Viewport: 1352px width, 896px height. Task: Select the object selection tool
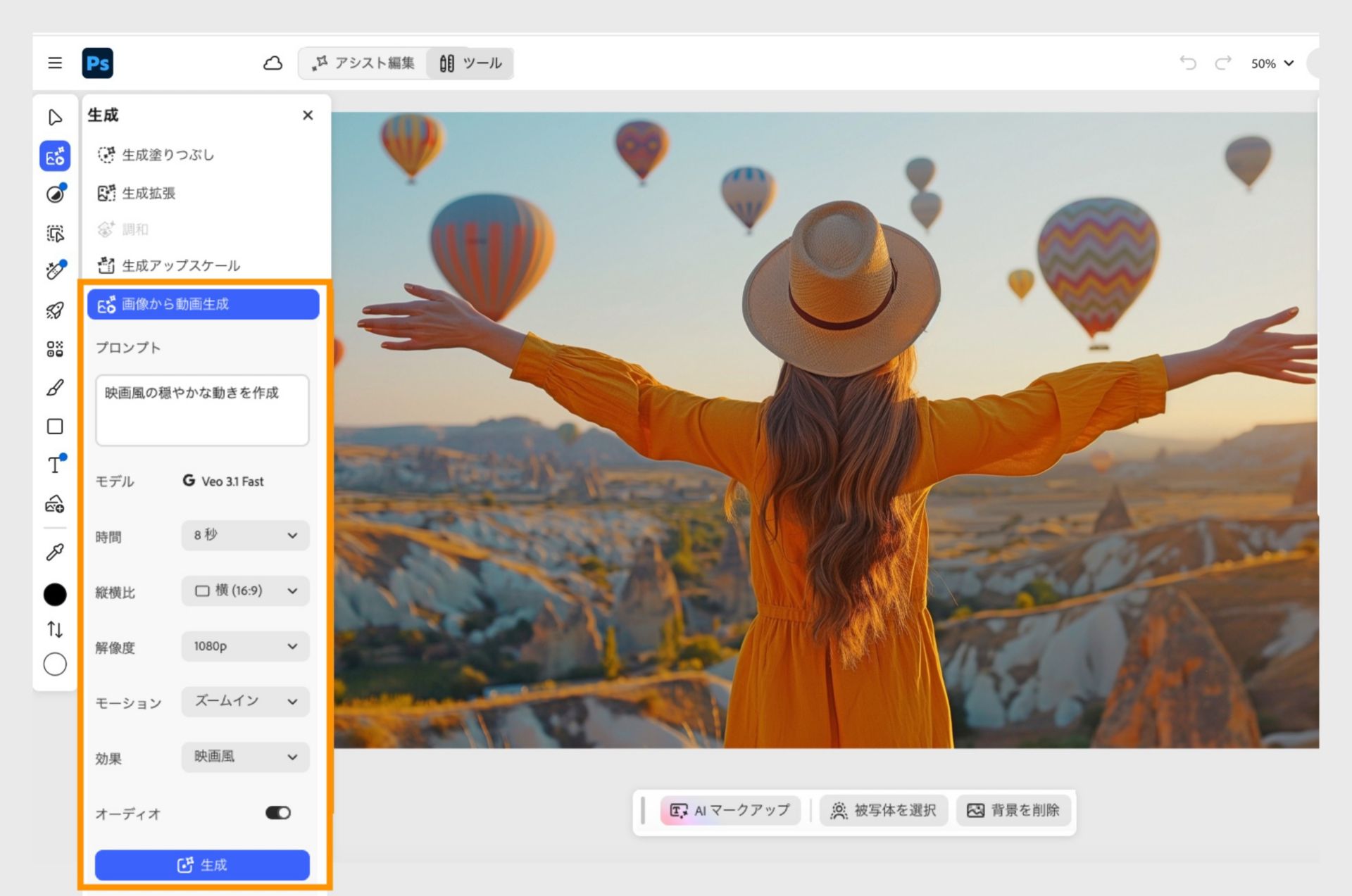coord(55,233)
